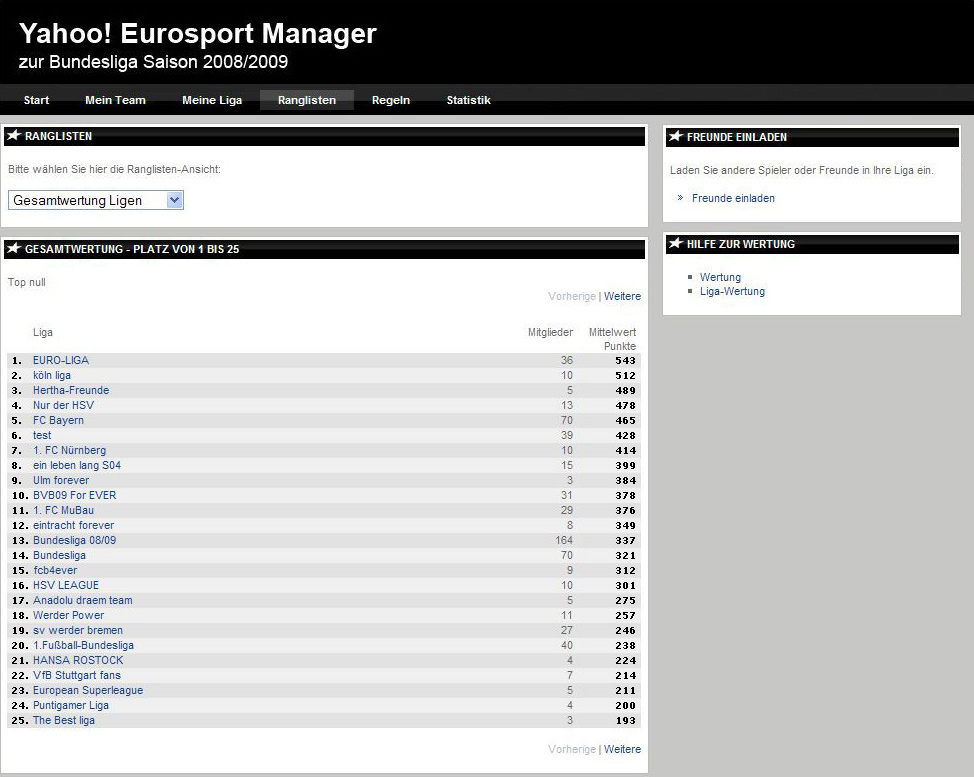Open the Liga-Wertung help link
This screenshot has height=777, width=974.
[x=732, y=291]
